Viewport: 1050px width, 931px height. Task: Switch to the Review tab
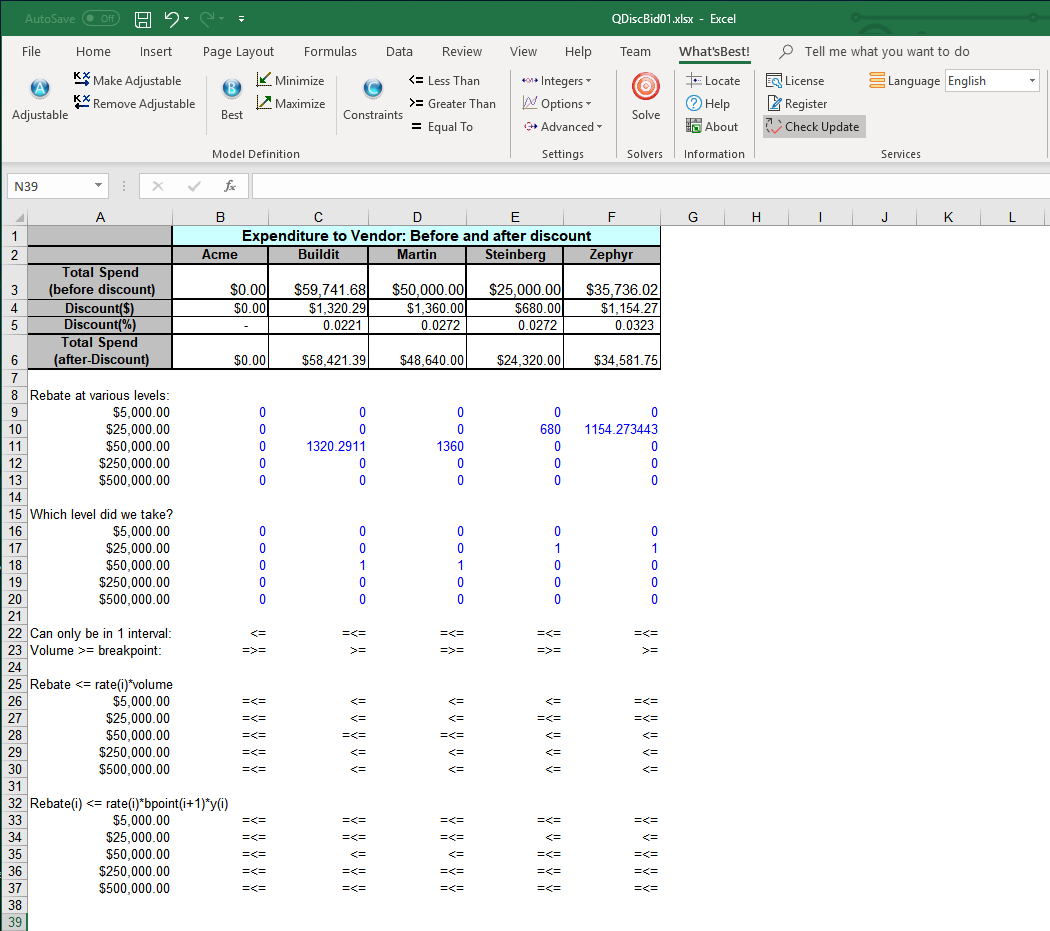[461, 52]
